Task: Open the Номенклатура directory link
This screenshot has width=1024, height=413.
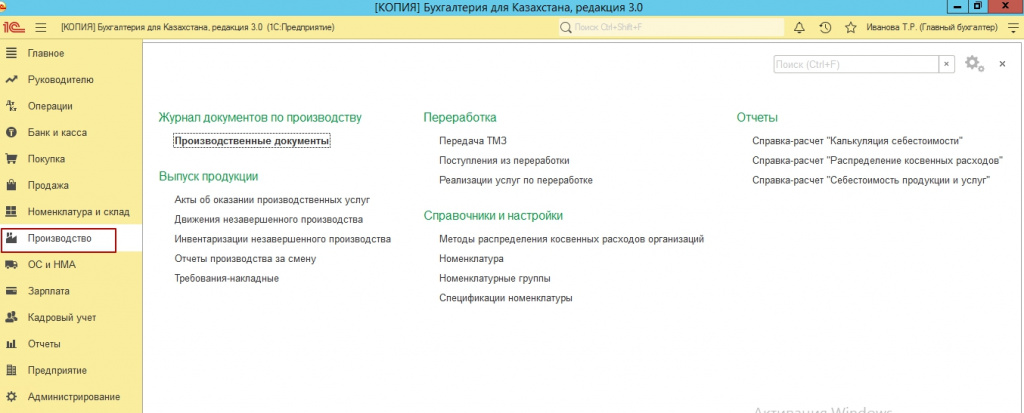Action: point(472,259)
